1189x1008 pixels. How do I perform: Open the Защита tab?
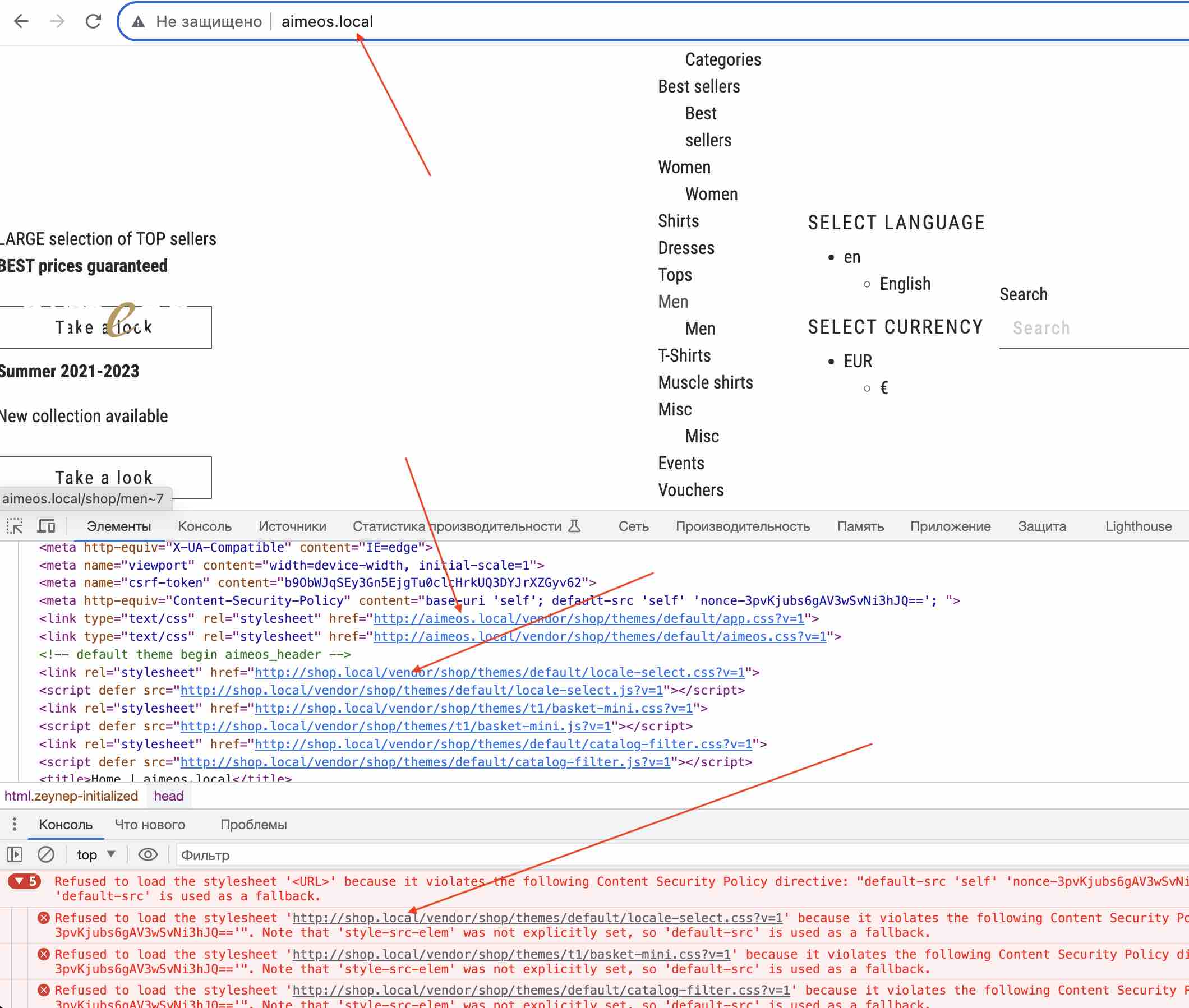[x=1041, y=526]
